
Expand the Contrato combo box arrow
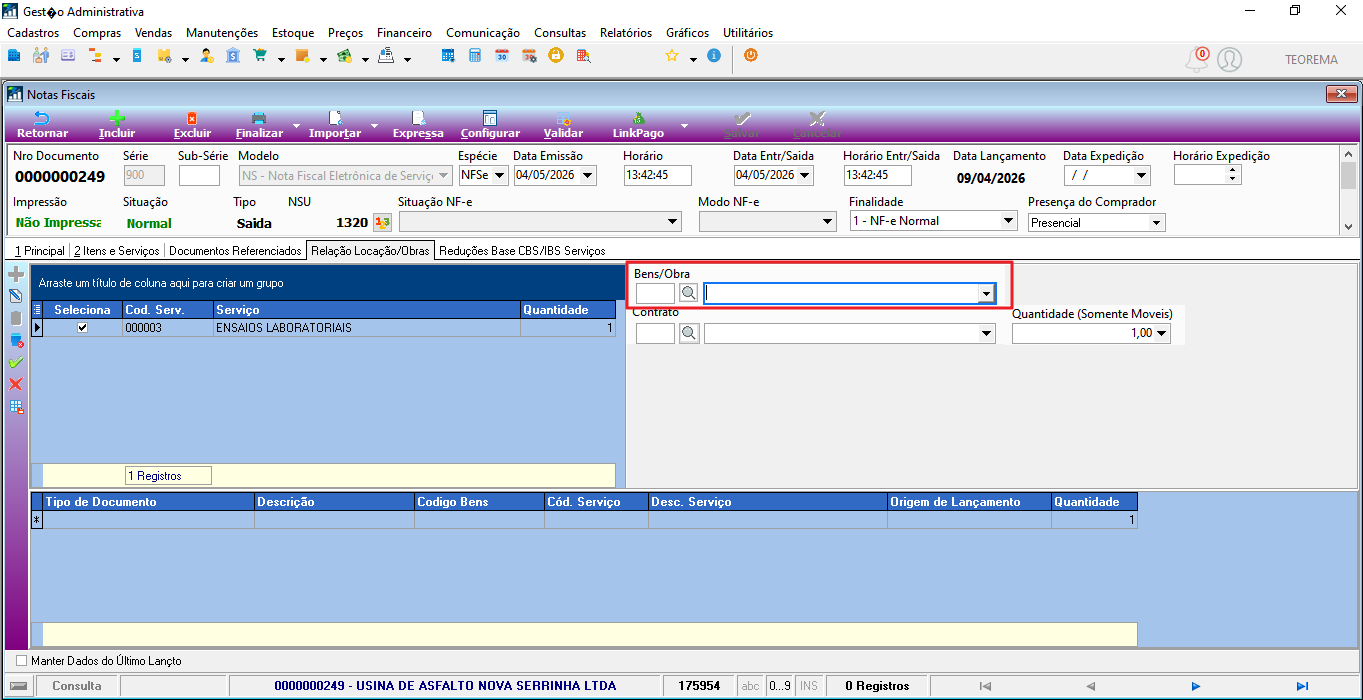tap(987, 334)
